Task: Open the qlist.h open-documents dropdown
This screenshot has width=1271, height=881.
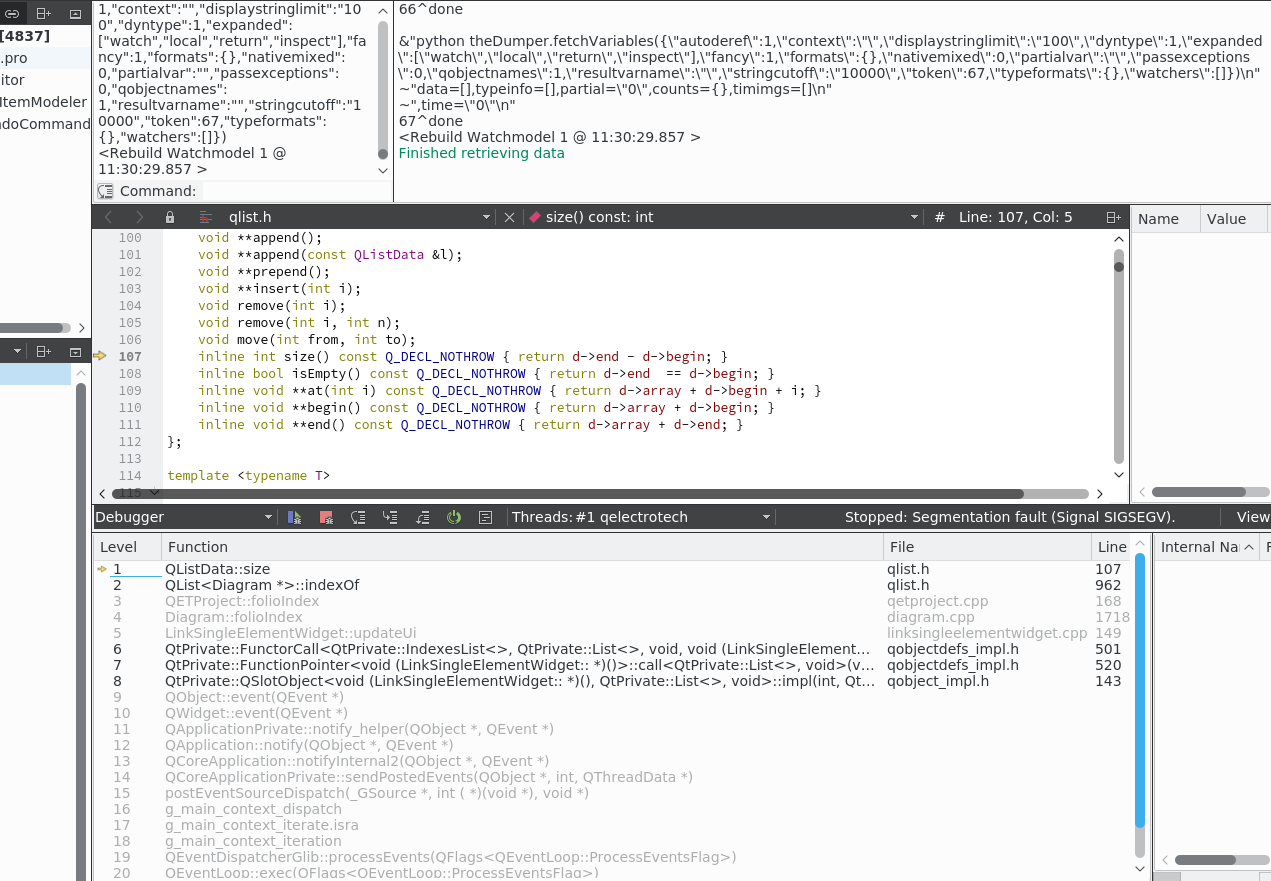Action: point(486,217)
